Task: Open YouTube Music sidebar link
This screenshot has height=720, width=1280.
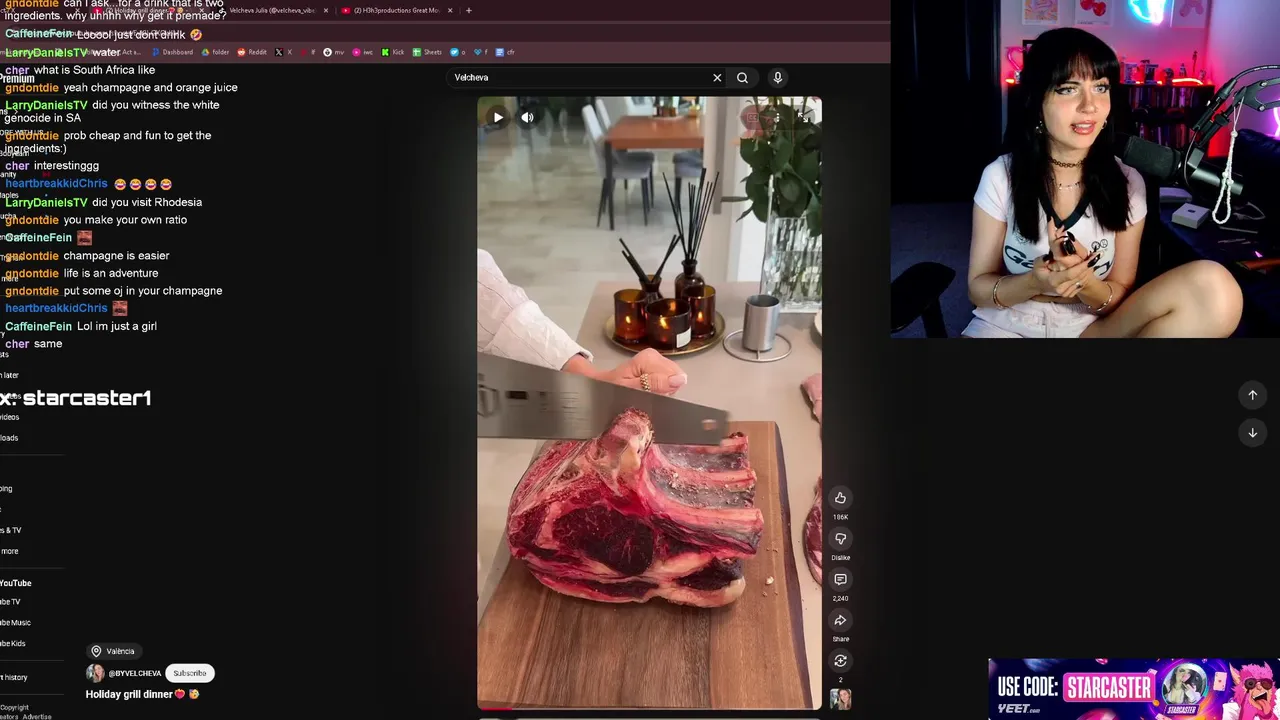Action: pos(15,622)
